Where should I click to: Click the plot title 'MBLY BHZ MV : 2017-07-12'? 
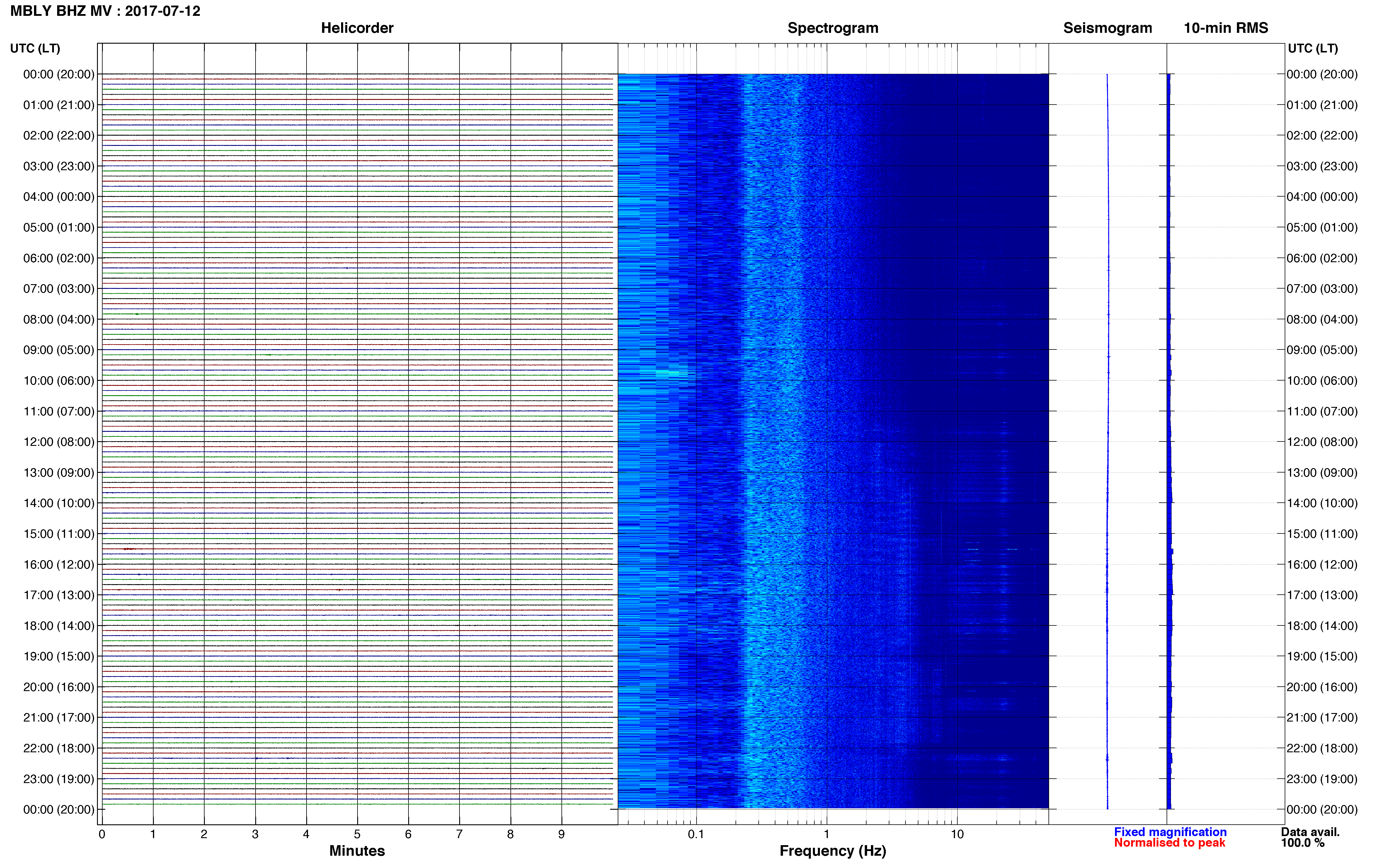(105, 11)
